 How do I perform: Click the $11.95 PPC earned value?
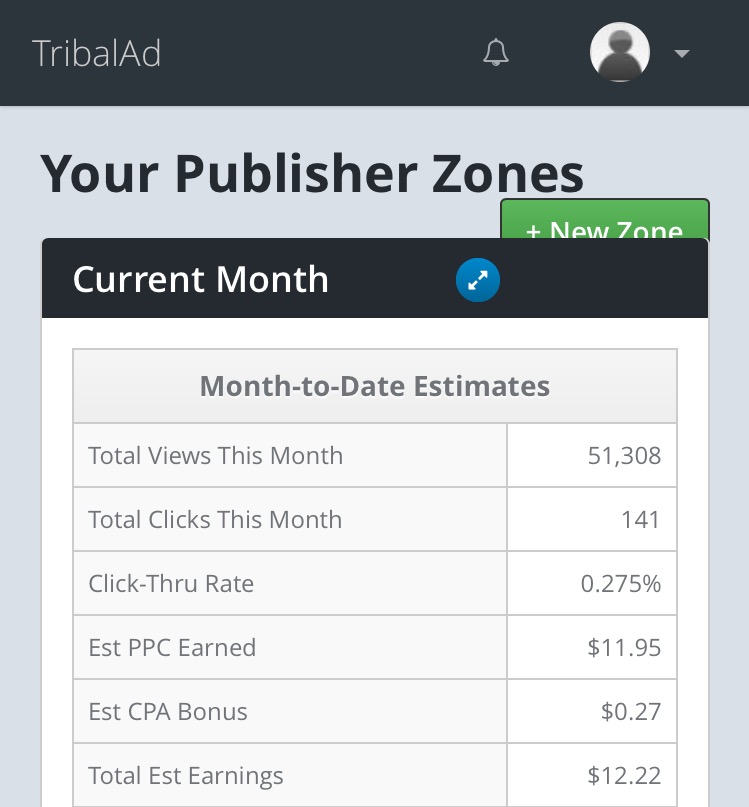point(624,648)
